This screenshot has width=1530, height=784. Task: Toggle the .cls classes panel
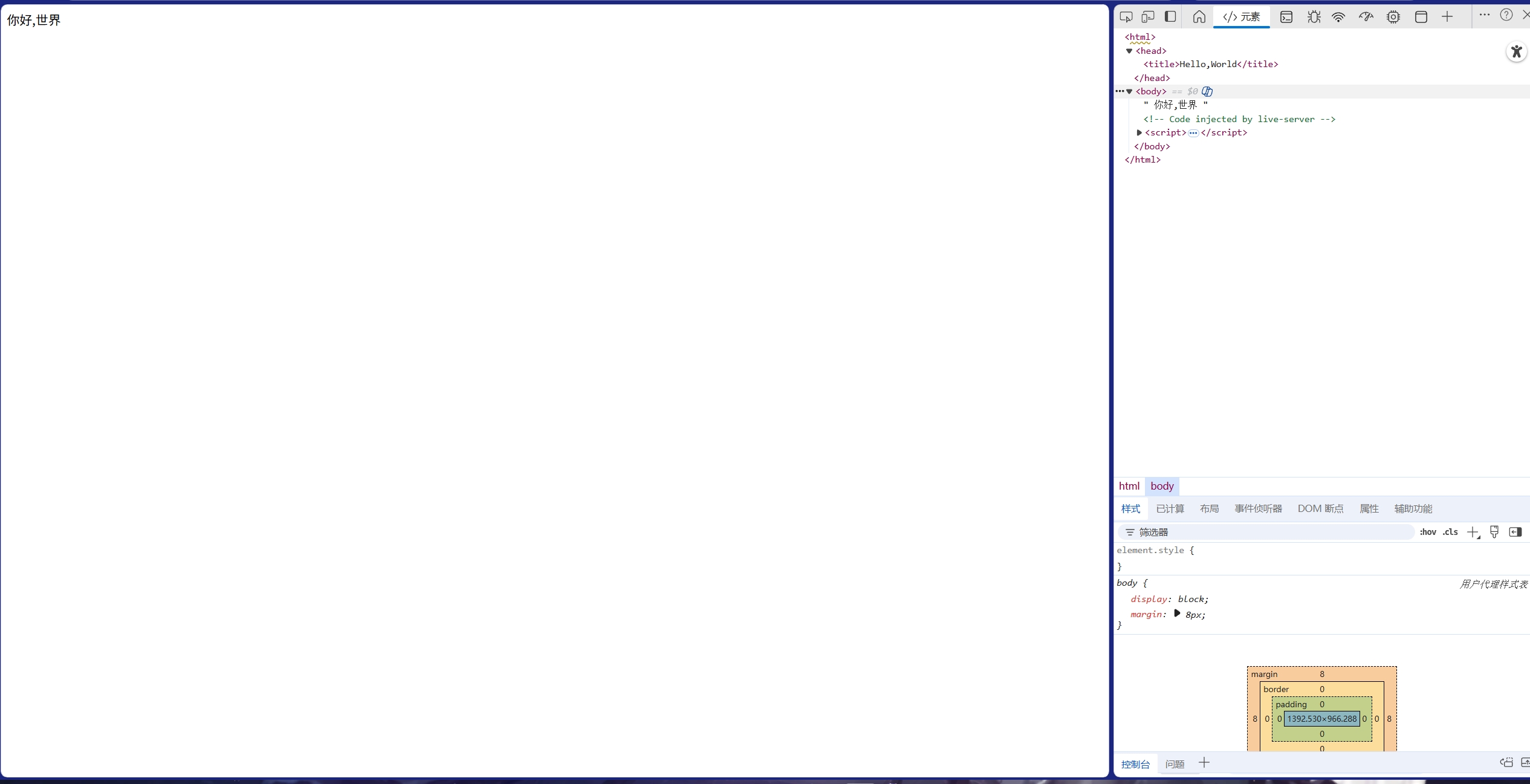pos(1450,532)
